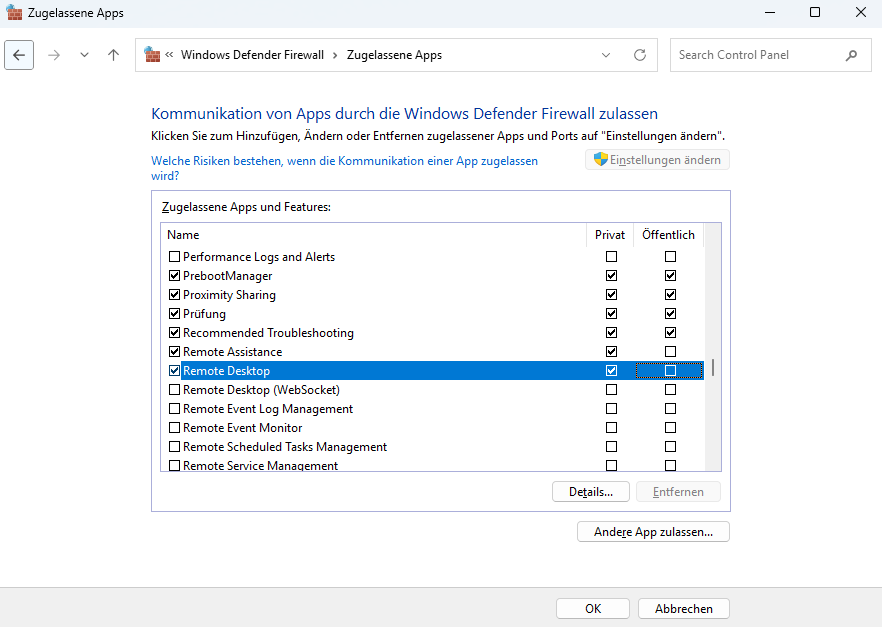This screenshot has height=627, width=882.
Task: Click the firewall icon in title bar
Action: point(15,13)
